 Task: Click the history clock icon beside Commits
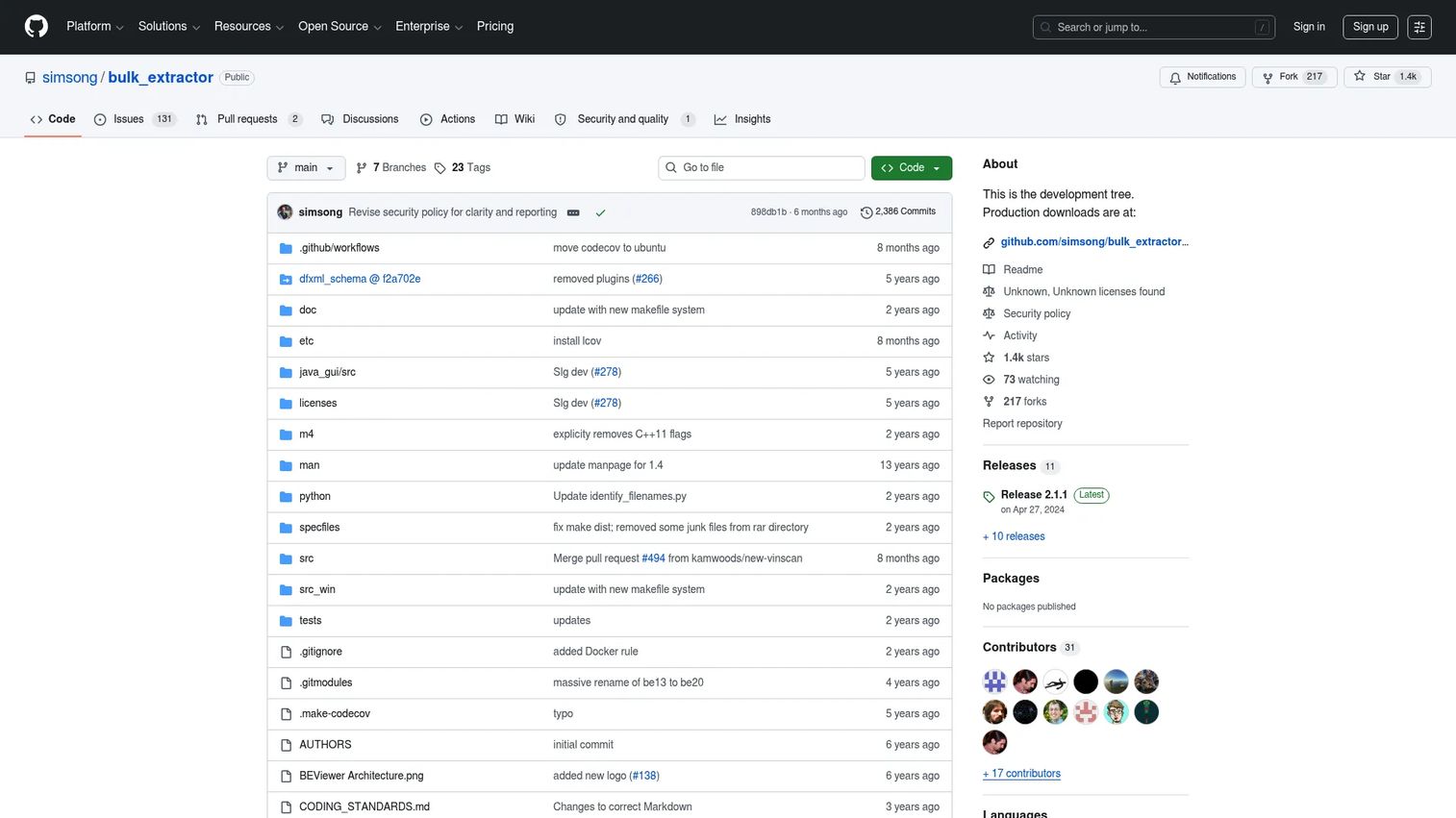[866, 212]
